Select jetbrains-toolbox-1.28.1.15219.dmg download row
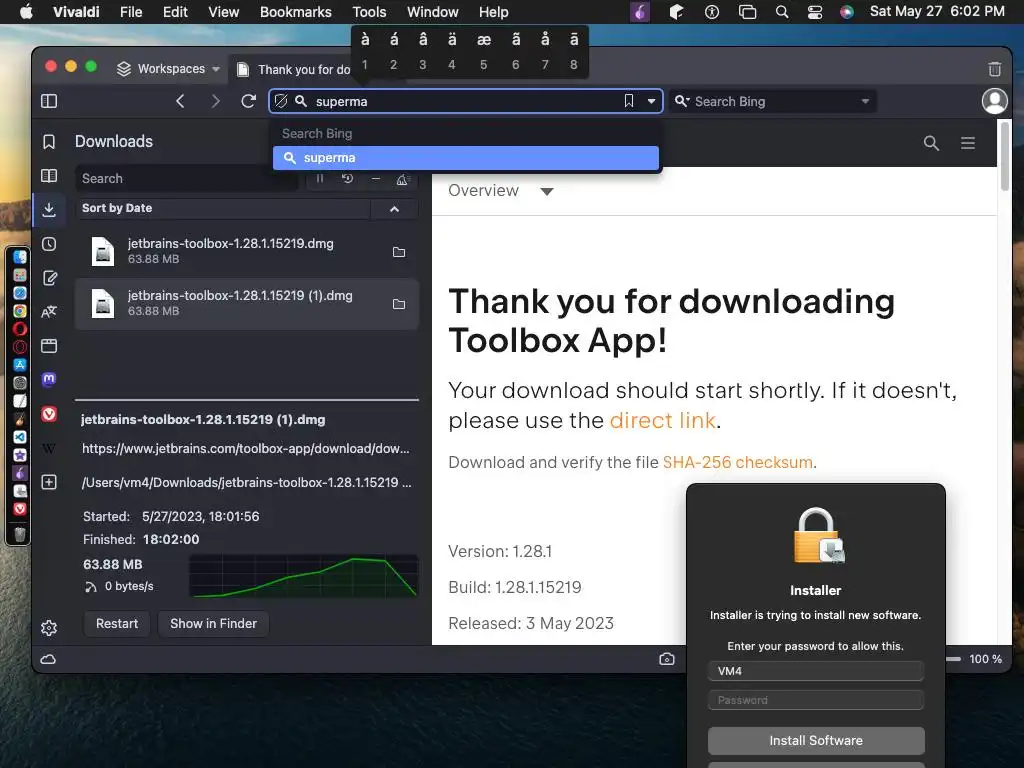Screen dimensions: 1024x768 click(247, 251)
